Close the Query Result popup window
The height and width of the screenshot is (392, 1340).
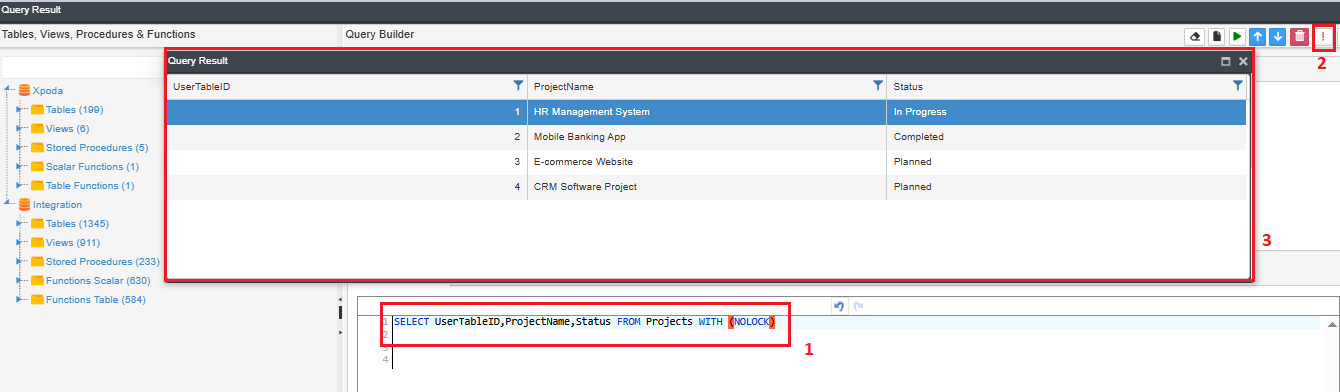coord(1243,61)
